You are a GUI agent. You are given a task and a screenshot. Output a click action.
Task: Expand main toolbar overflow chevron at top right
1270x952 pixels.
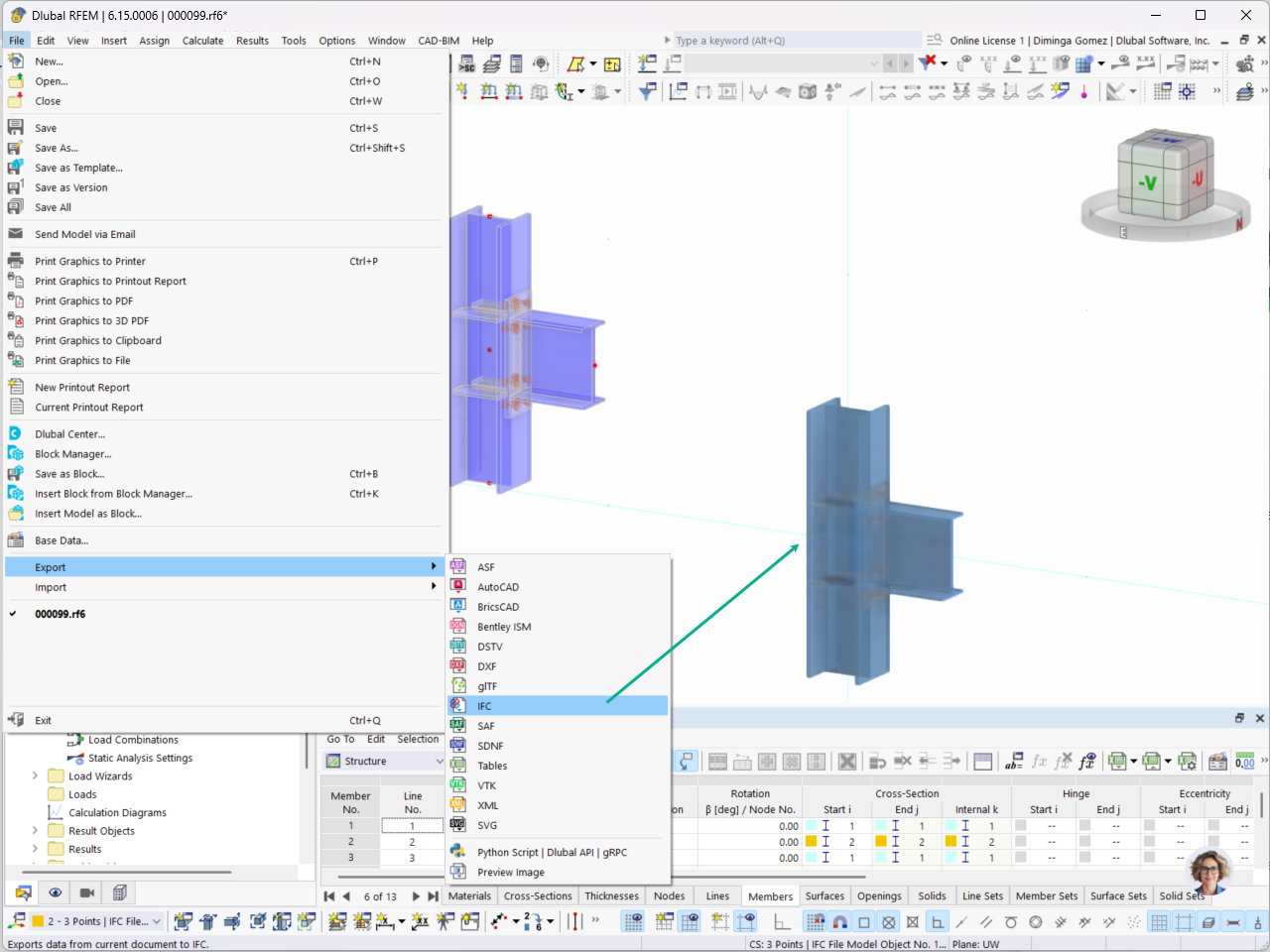coord(1264,63)
